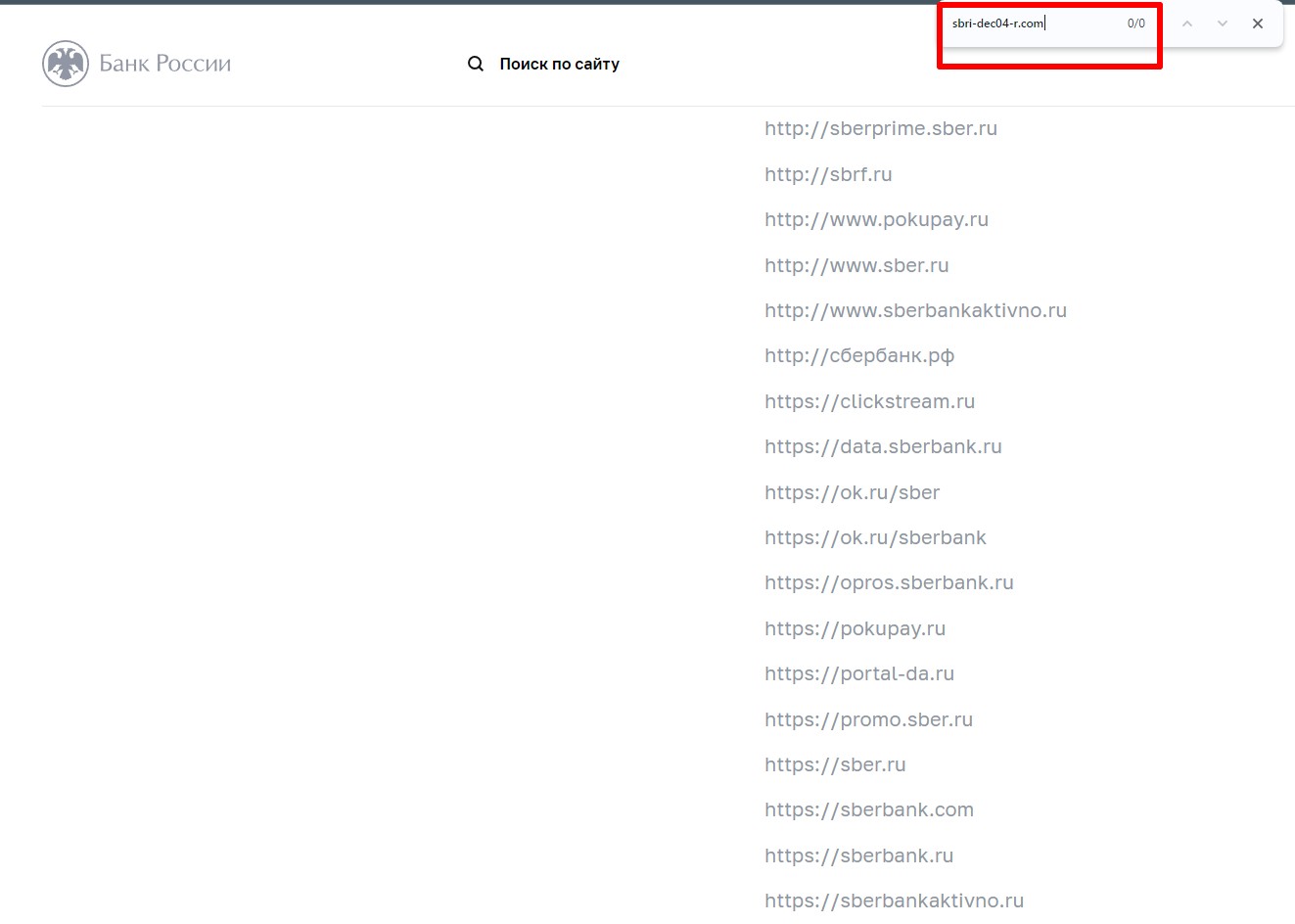Go to next find result arrow
1295x924 pixels.
pos(1223,23)
